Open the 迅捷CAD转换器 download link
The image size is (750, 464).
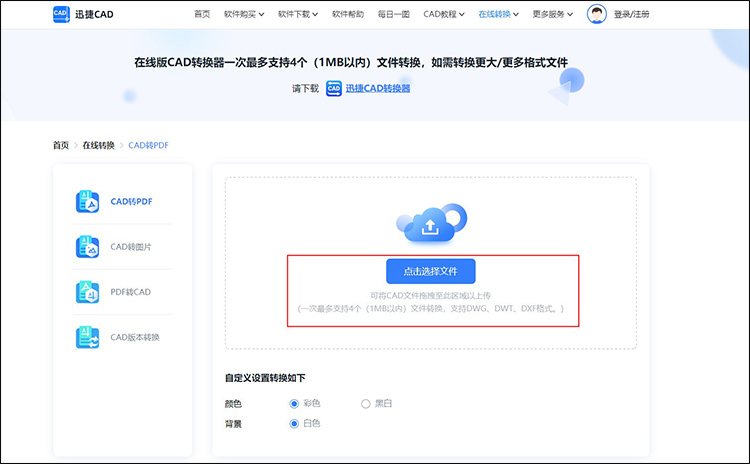[x=378, y=88]
